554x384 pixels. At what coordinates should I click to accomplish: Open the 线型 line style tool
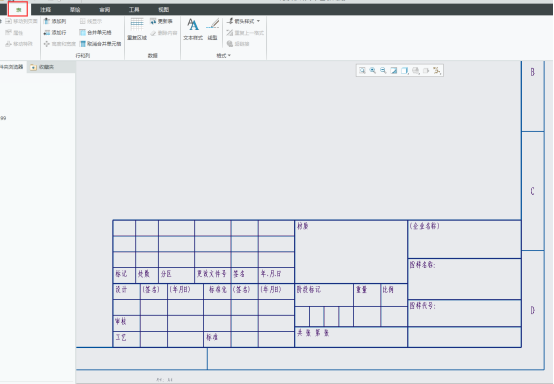pos(212,29)
